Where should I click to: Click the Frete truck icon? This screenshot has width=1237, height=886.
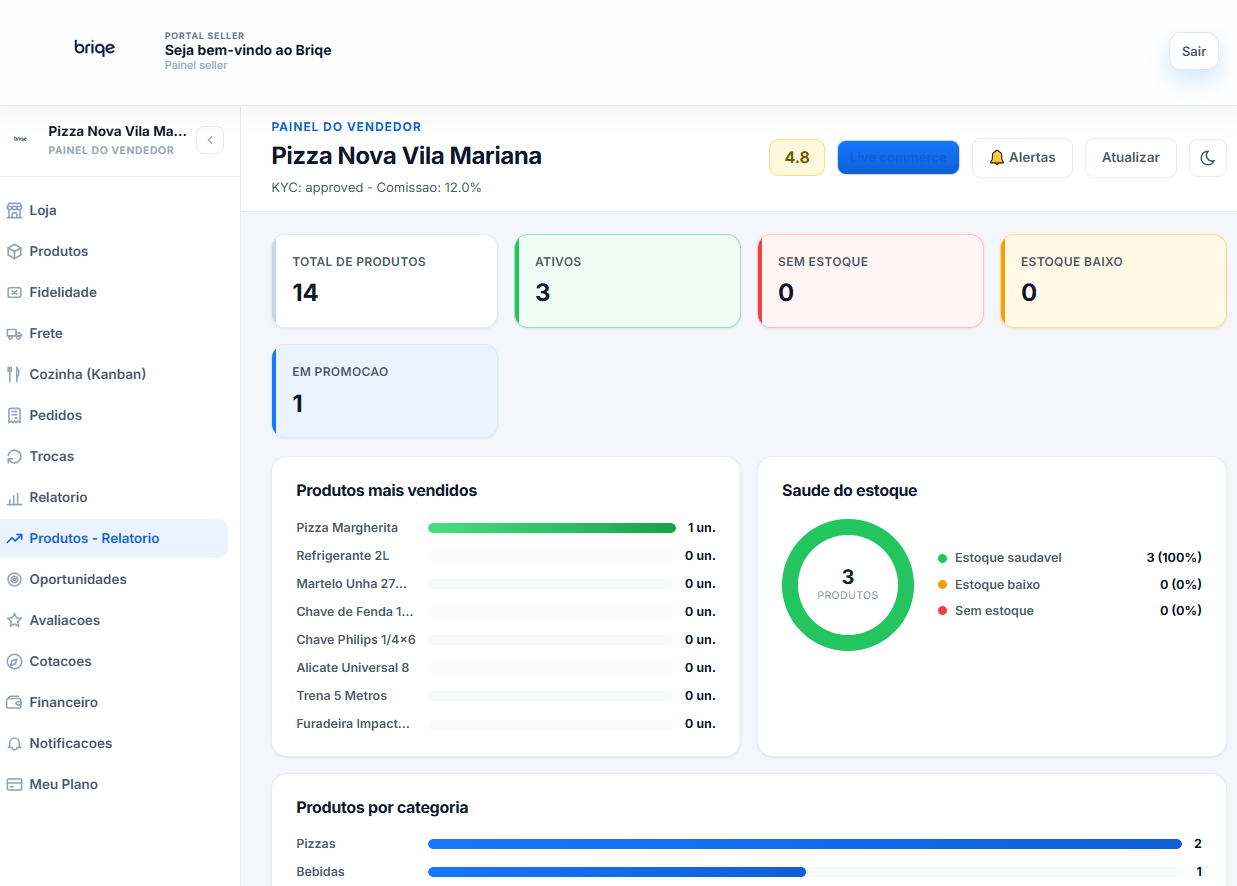[x=14, y=333]
